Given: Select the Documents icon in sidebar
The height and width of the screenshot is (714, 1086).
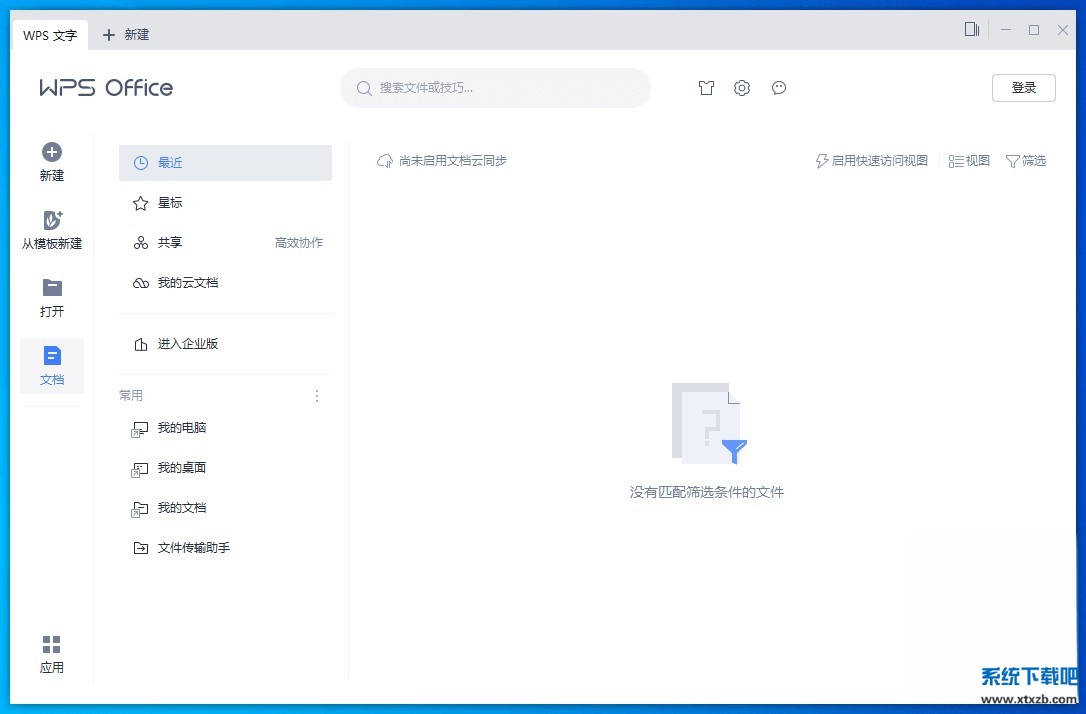Looking at the screenshot, I should (x=52, y=357).
